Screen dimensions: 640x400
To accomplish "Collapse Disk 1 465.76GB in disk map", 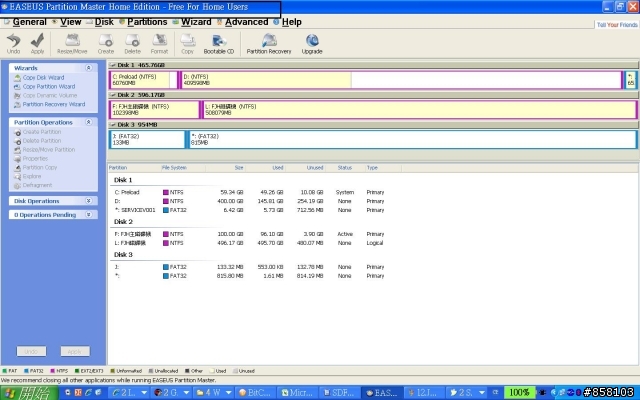I will 113,65.
